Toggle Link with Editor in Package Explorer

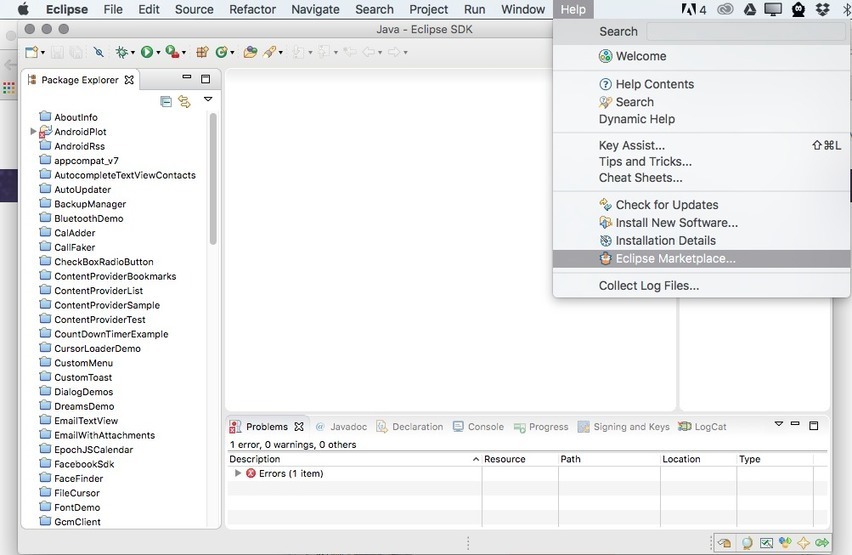click(x=185, y=101)
